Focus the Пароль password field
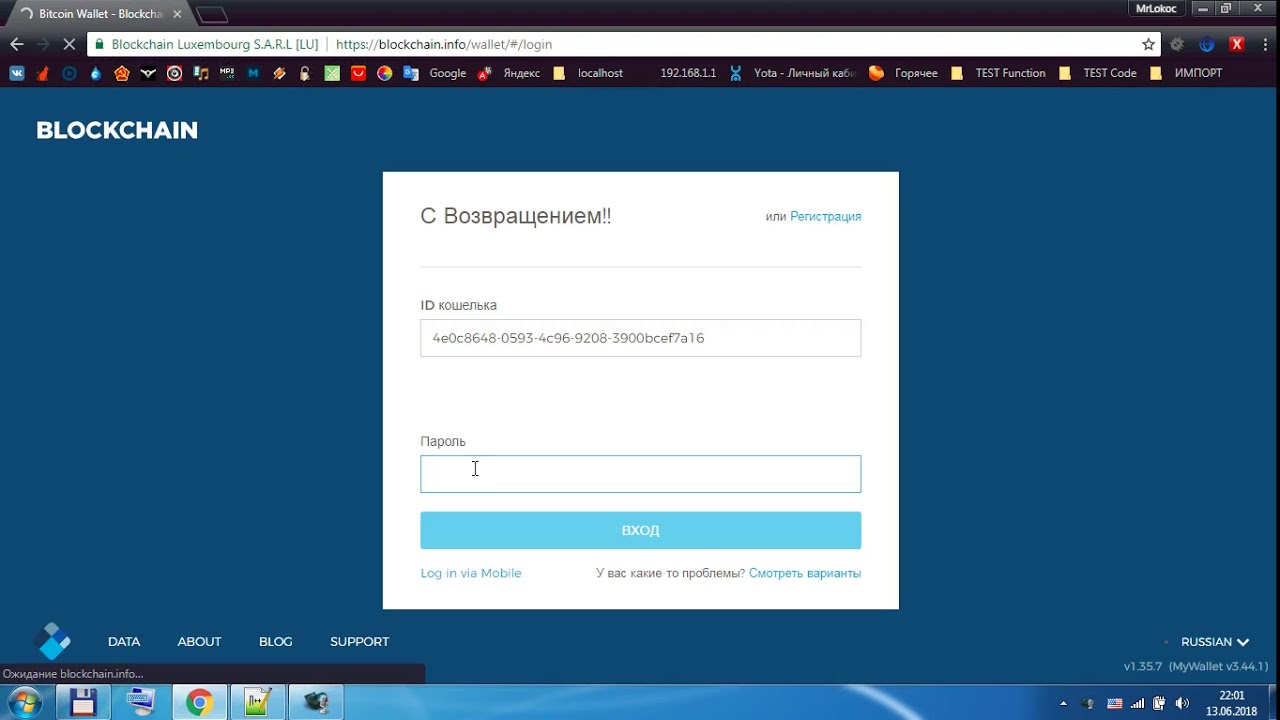The width and height of the screenshot is (1280, 720). (x=640, y=474)
